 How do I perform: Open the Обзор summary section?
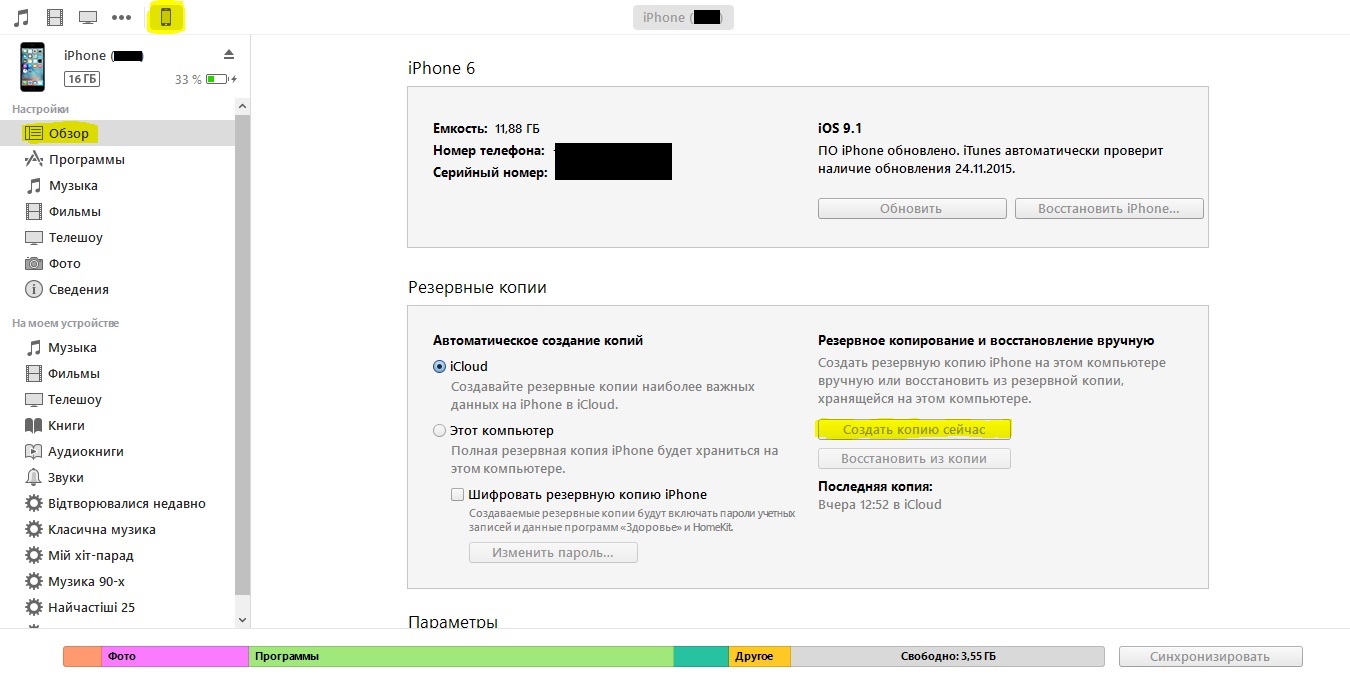coord(118,133)
